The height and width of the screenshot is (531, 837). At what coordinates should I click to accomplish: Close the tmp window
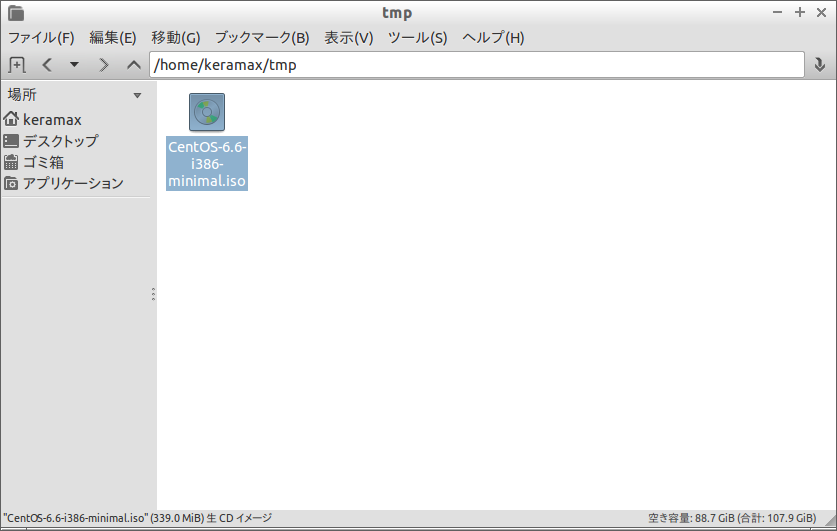[822, 12]
